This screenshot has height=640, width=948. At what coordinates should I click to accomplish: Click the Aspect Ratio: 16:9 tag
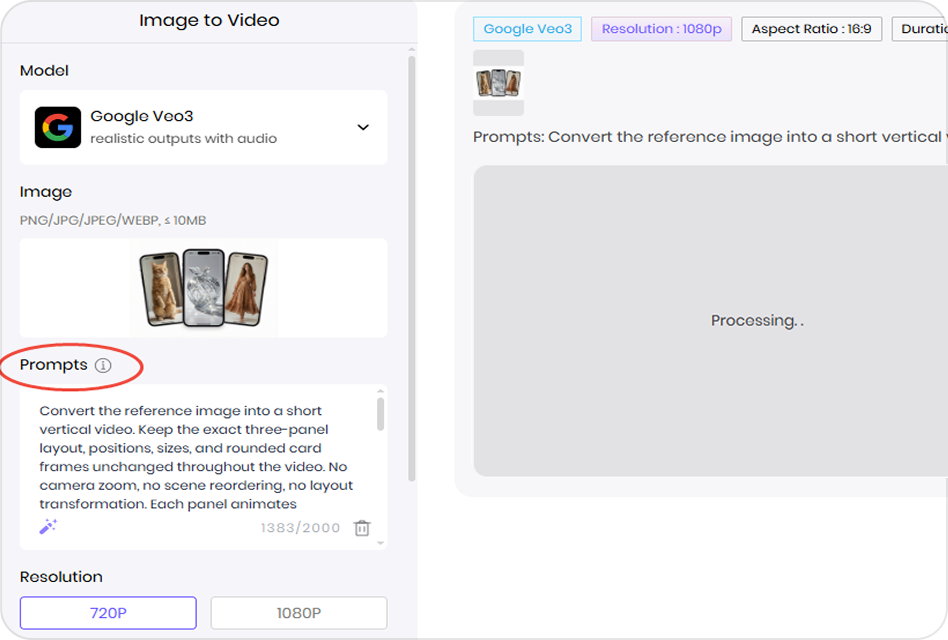(x=811, y=29)
